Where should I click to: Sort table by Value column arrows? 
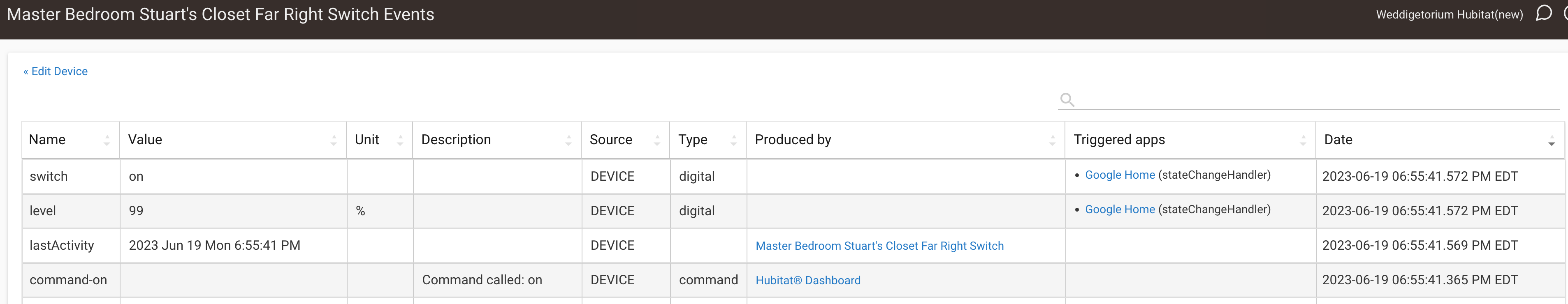334,140
